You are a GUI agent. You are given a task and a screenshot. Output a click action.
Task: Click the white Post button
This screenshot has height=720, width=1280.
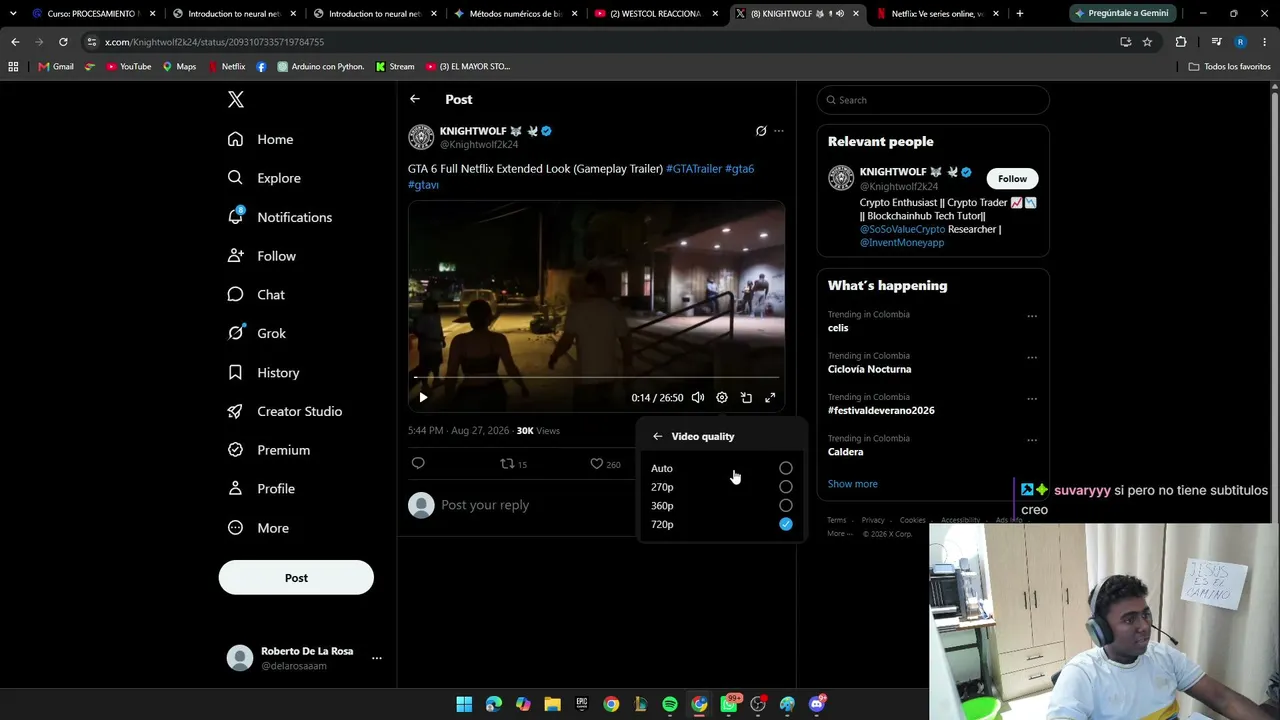coord(296,578)
